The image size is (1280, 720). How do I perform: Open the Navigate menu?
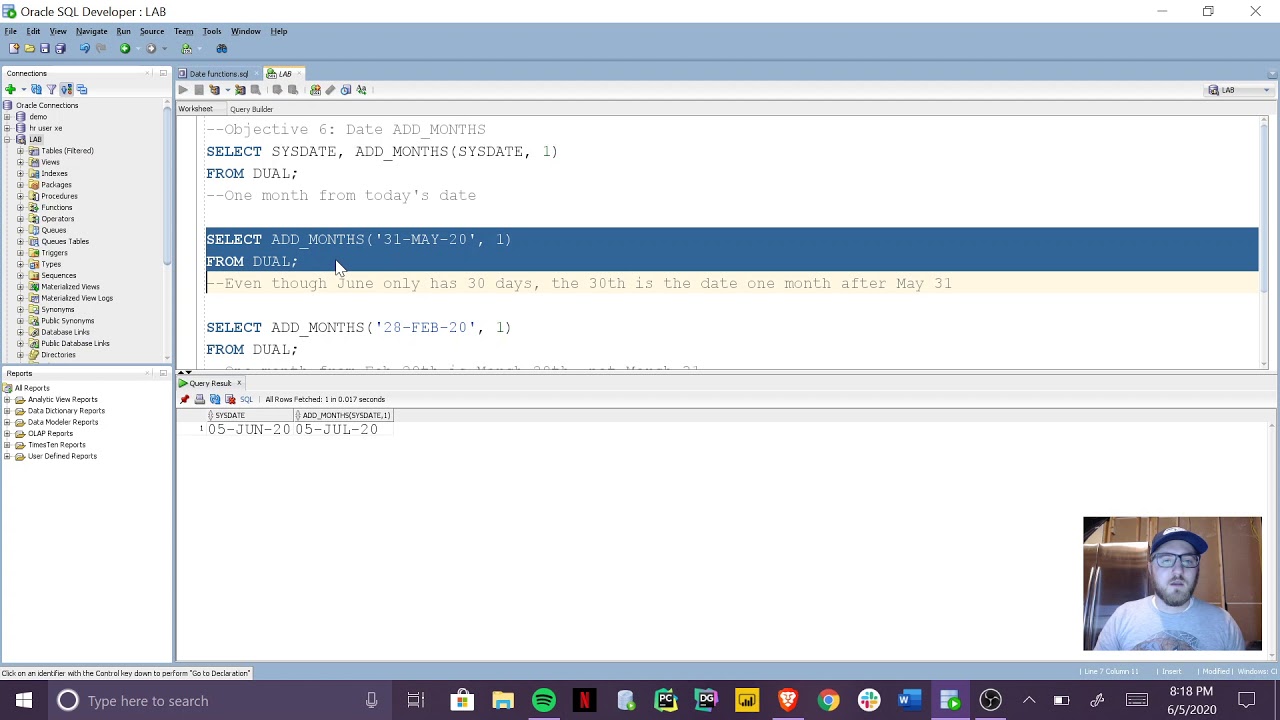91,31
